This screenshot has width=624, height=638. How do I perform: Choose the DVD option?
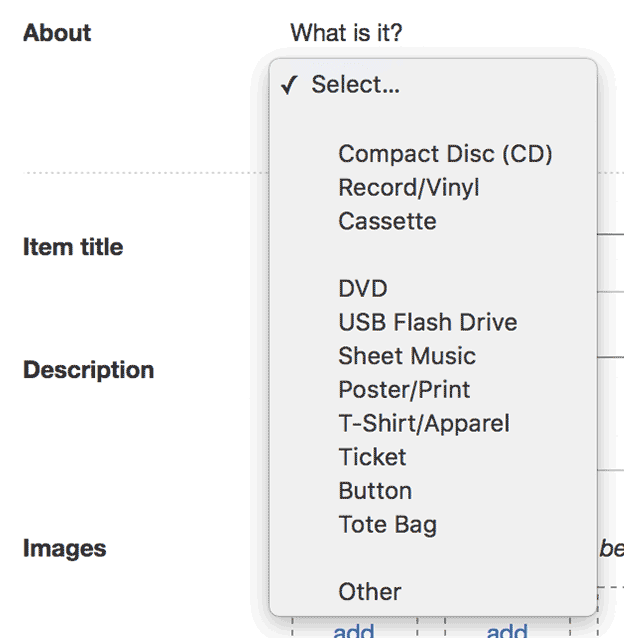pos(362,289)
